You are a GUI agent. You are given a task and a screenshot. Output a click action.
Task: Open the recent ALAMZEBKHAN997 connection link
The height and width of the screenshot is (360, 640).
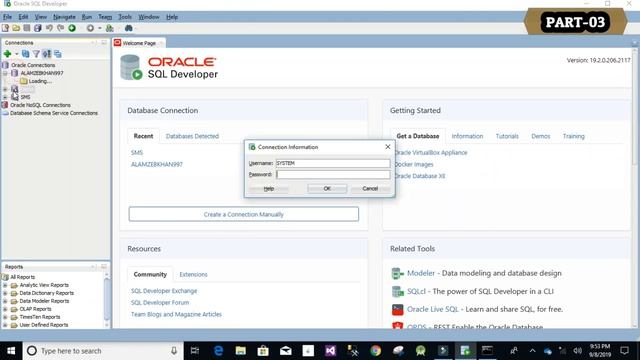(157, 164)
